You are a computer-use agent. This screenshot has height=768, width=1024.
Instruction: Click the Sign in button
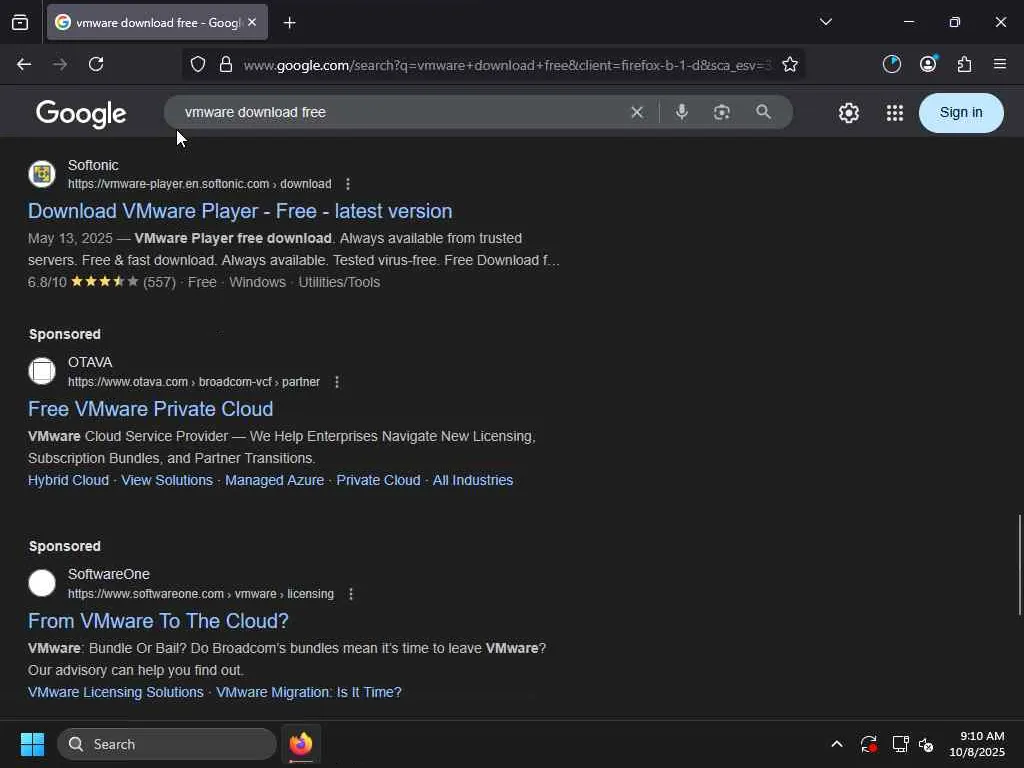[x=961, y=112]
